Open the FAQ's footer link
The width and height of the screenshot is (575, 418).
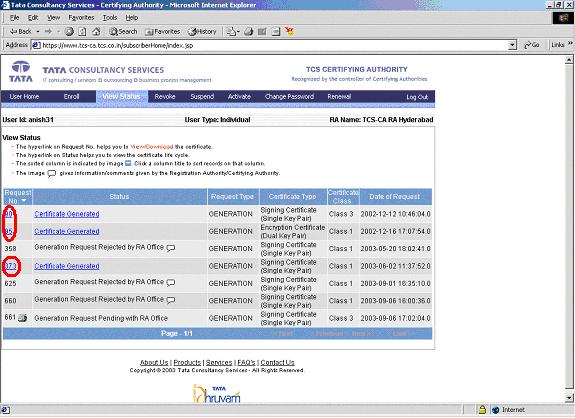coord(246,362)
